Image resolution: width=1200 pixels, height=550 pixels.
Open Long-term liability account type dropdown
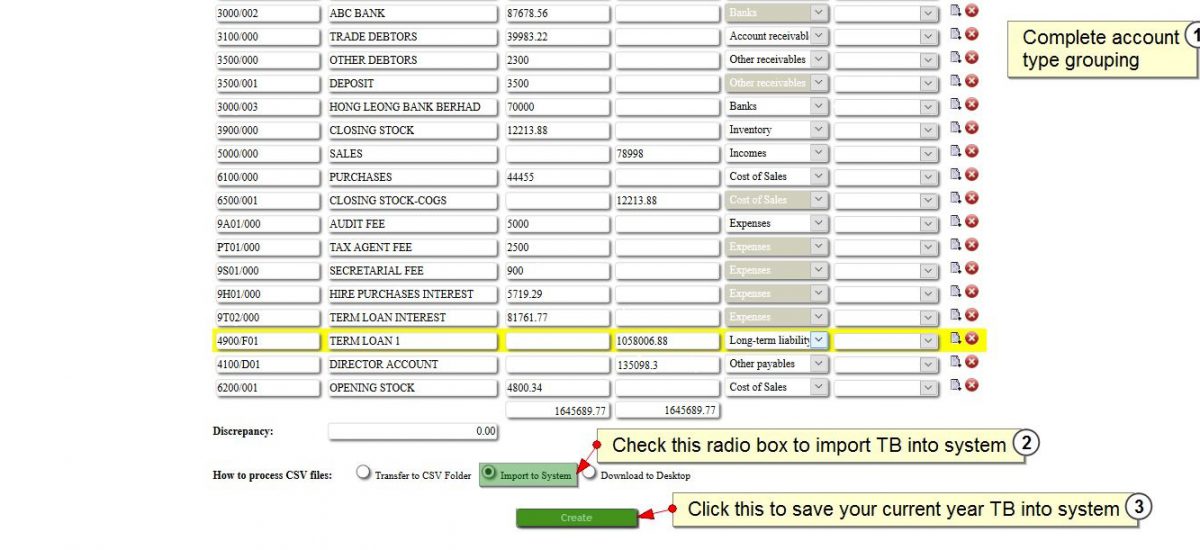[818, 340]
